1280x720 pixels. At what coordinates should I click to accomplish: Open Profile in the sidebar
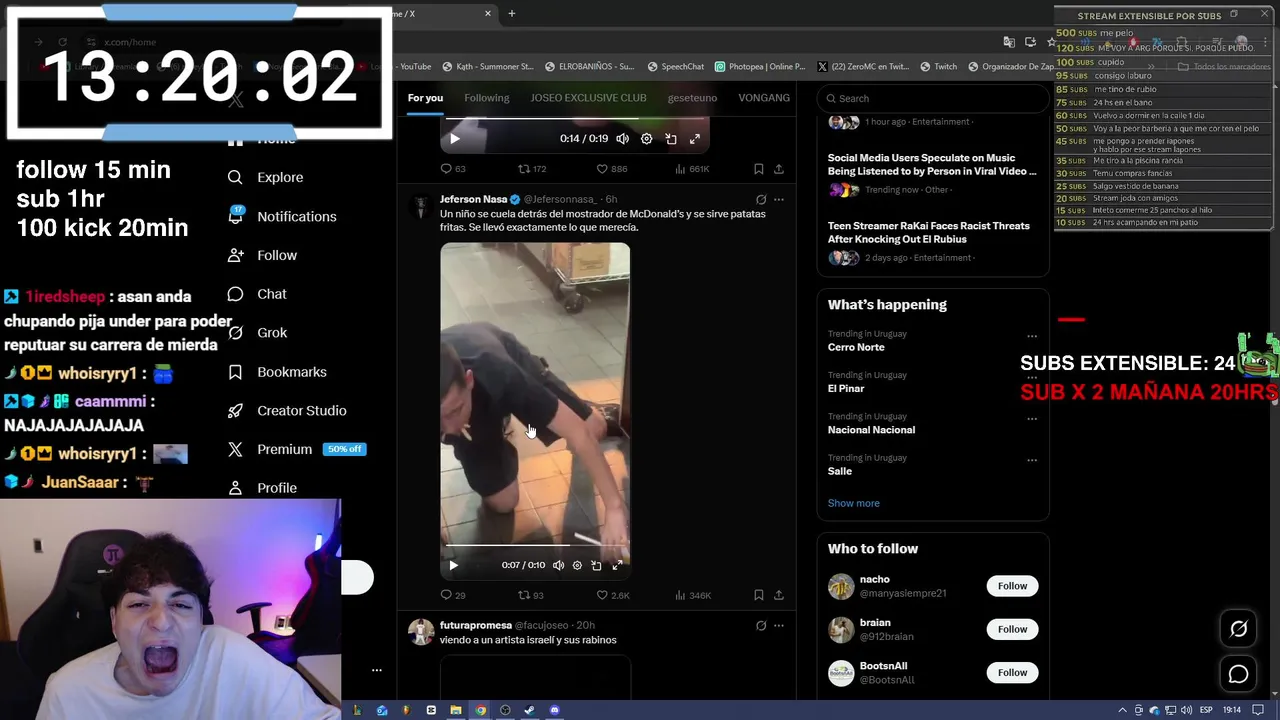click(x=262, y=487)
